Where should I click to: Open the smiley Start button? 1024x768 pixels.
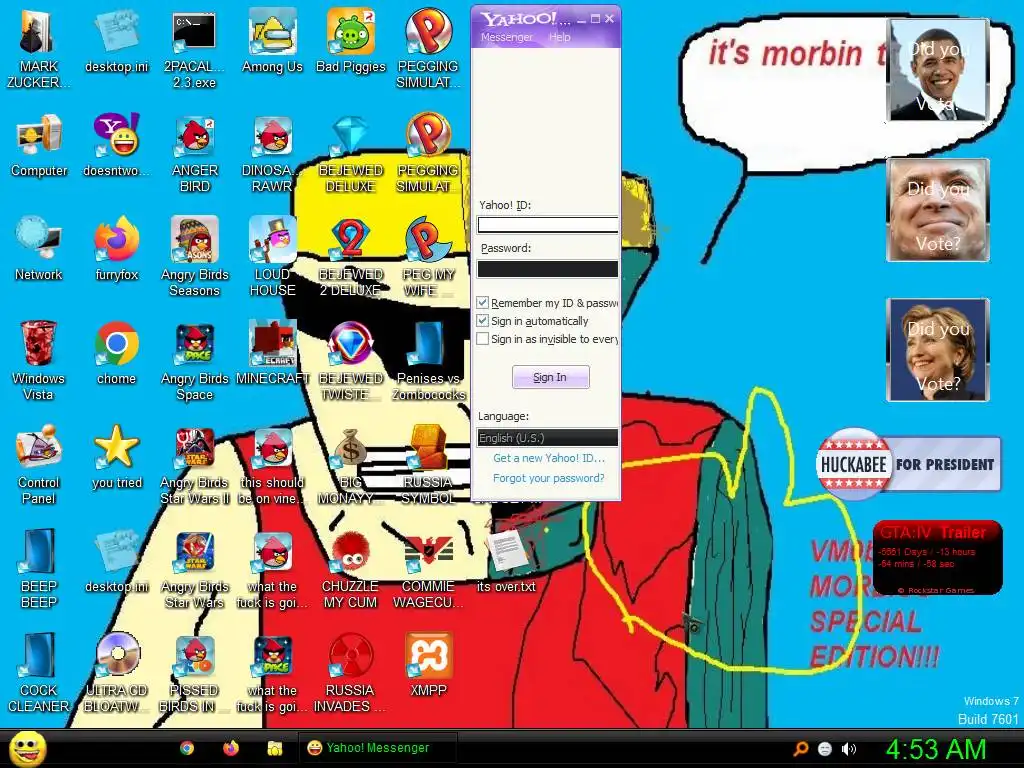(x=27, y=748)
